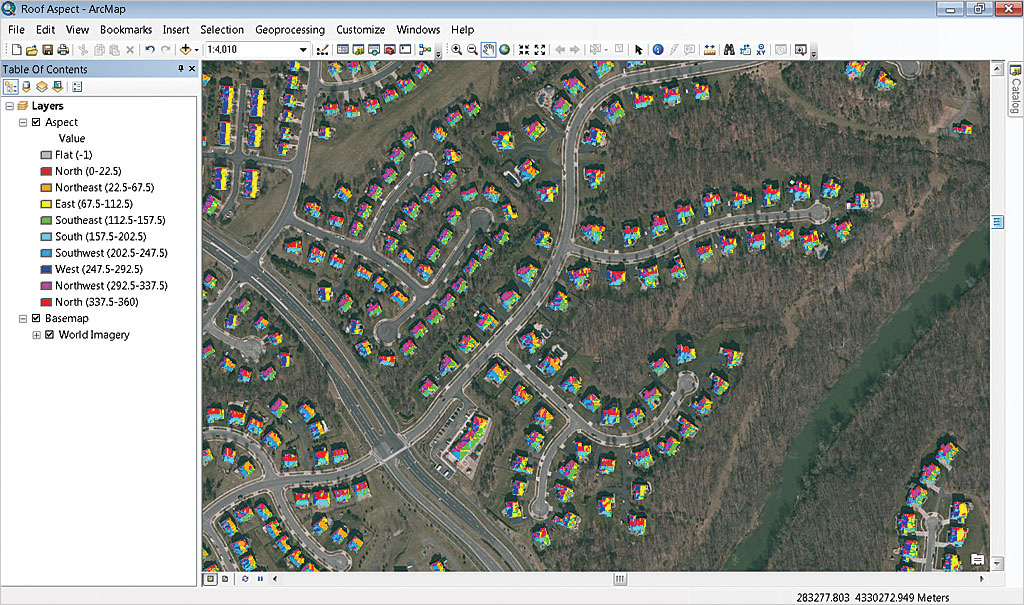
Task: Click the Flat (-1) gray swatch
Action: [x=46, y=155]
